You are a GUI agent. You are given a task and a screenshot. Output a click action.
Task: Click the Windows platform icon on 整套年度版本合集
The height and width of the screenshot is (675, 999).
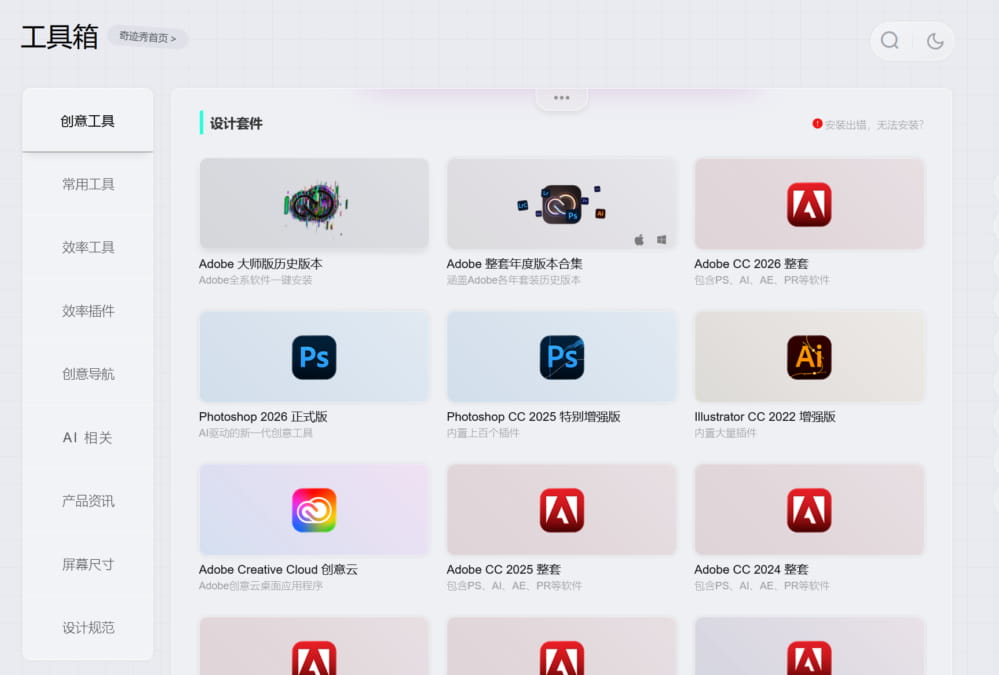(x=661, y=240)
